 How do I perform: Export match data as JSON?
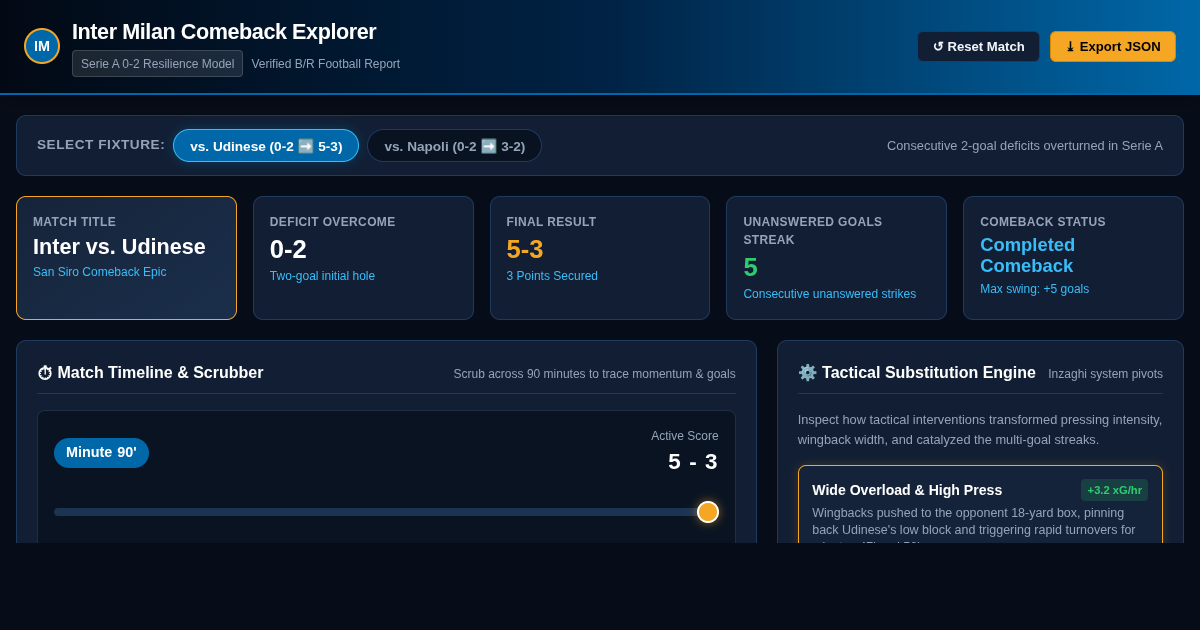point(1112,46)
